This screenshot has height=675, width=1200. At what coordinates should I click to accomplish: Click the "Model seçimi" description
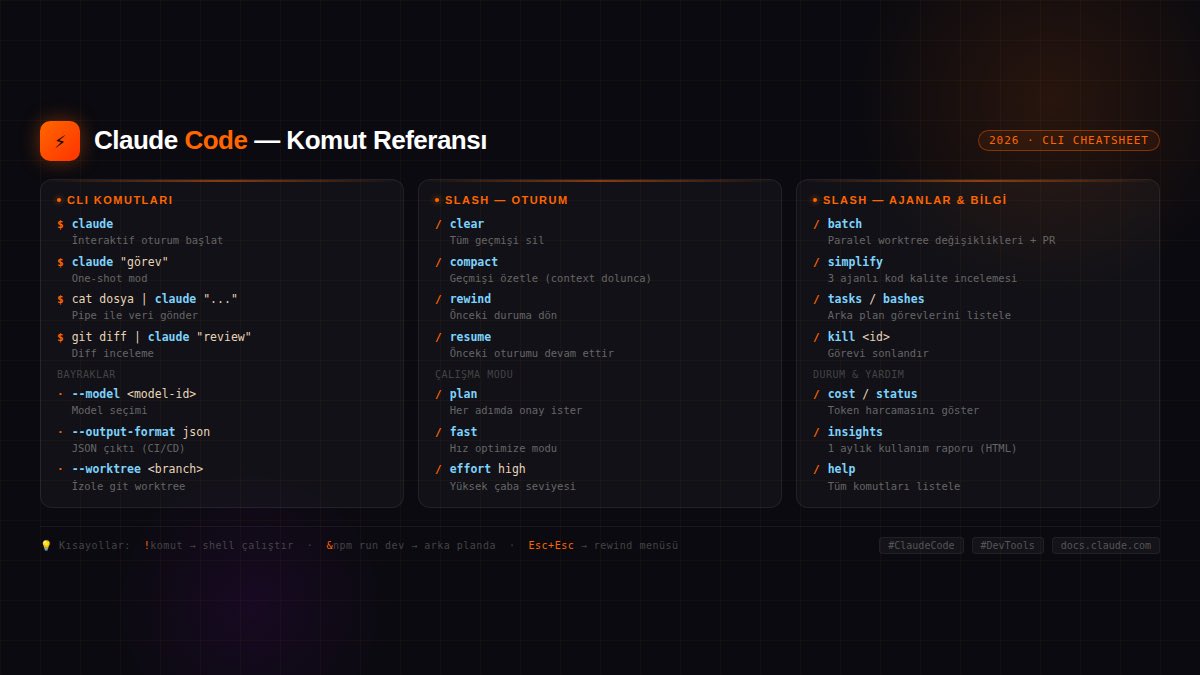click(109, 411)
